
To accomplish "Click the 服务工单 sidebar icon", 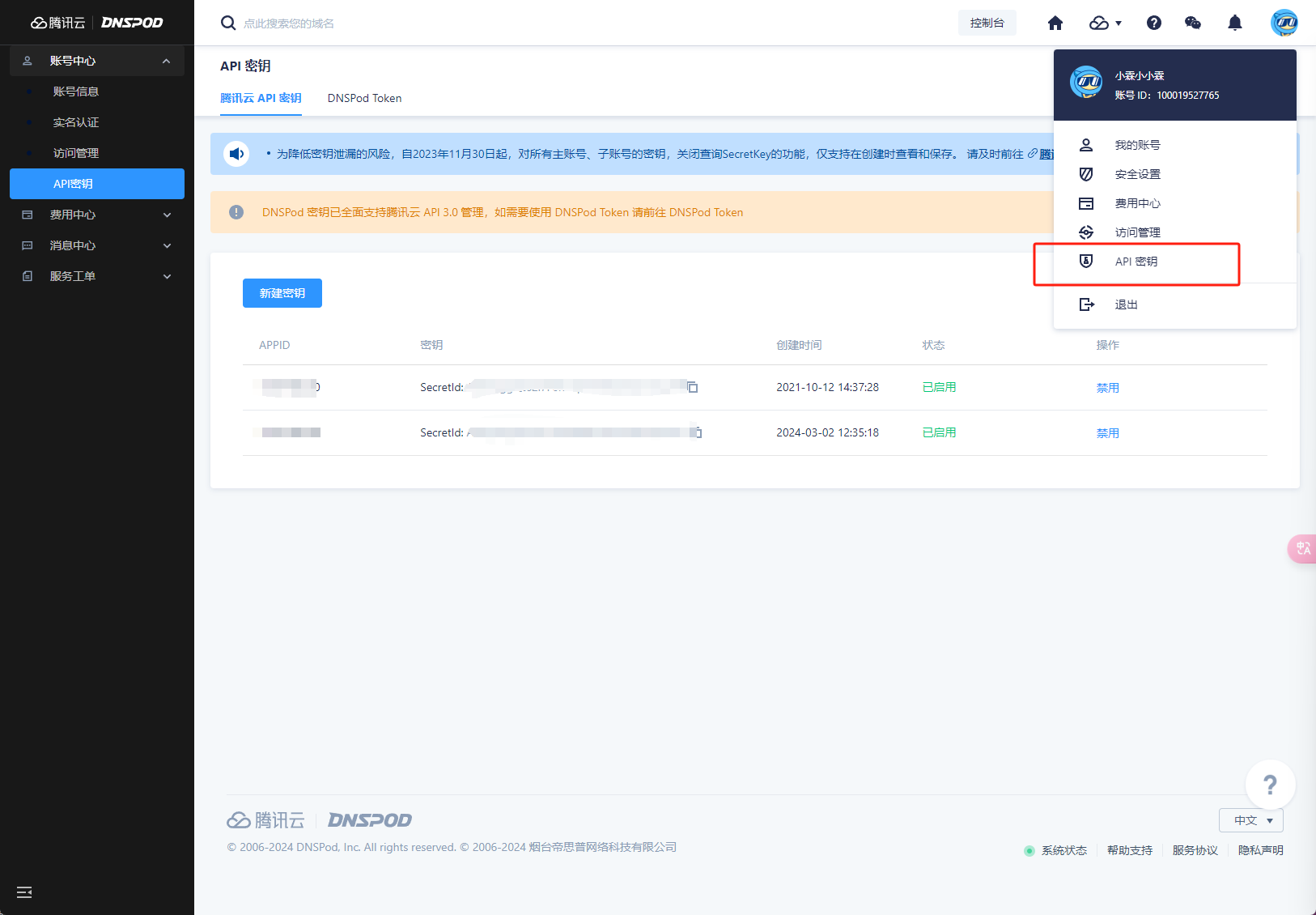I will pos(28,276).
